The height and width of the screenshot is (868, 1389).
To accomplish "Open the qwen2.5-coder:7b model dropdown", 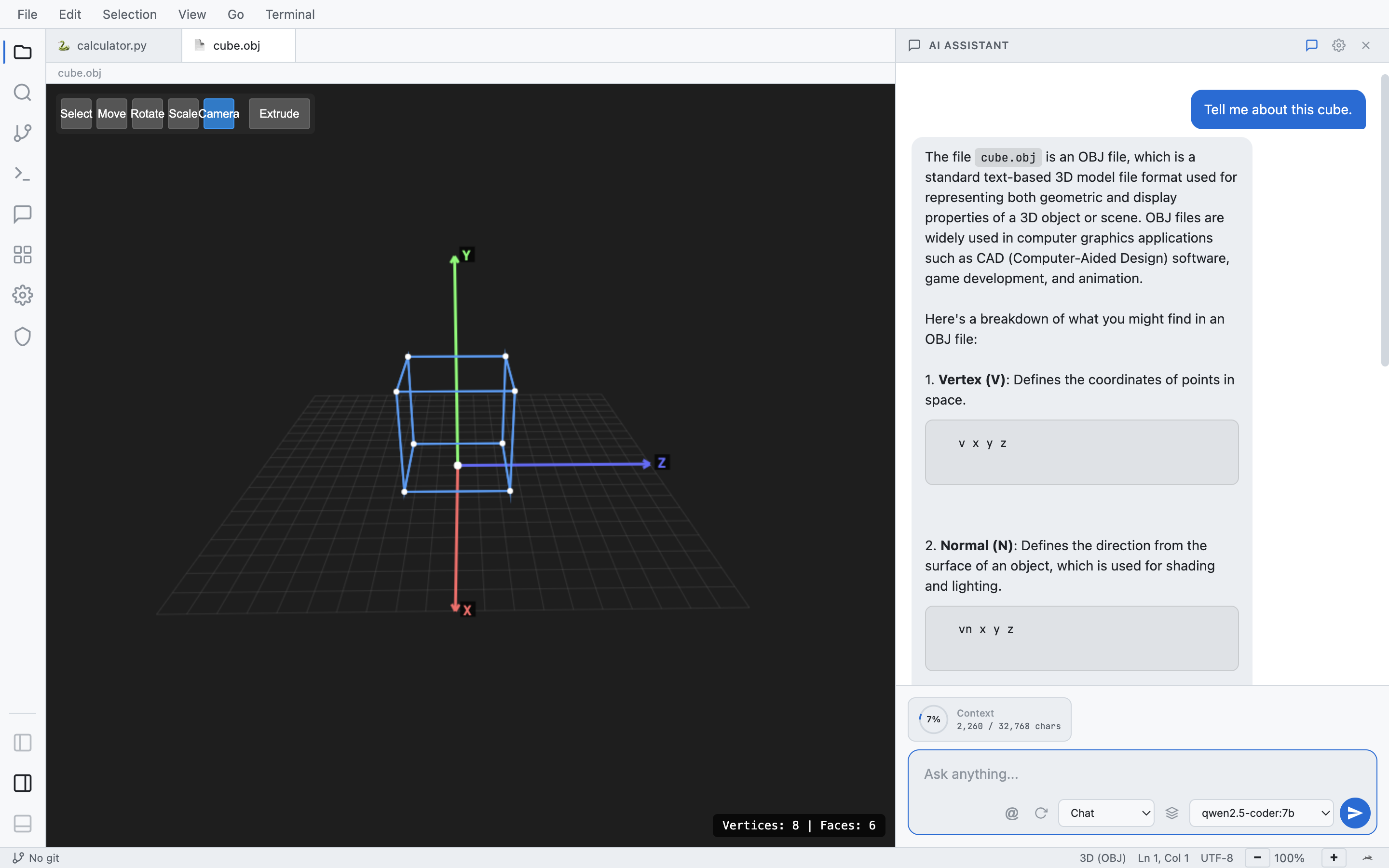I will [1260, 813].
